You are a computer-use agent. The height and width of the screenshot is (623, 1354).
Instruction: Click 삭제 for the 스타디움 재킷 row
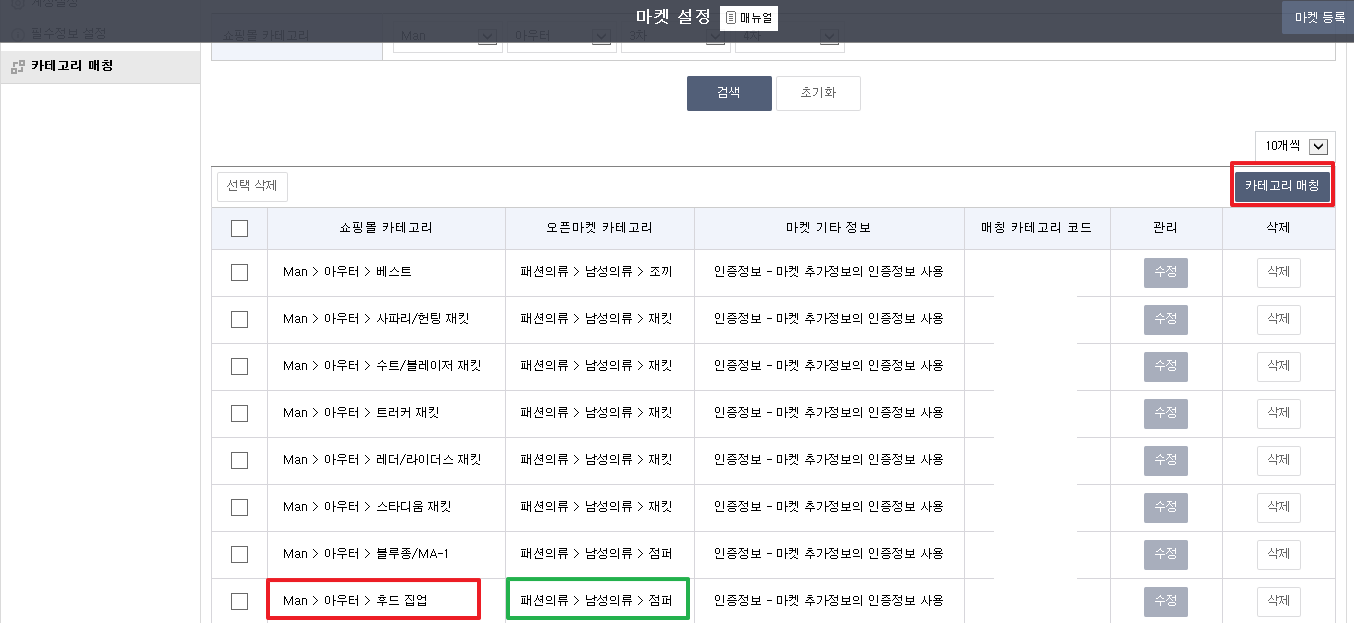pos(1278,507)
